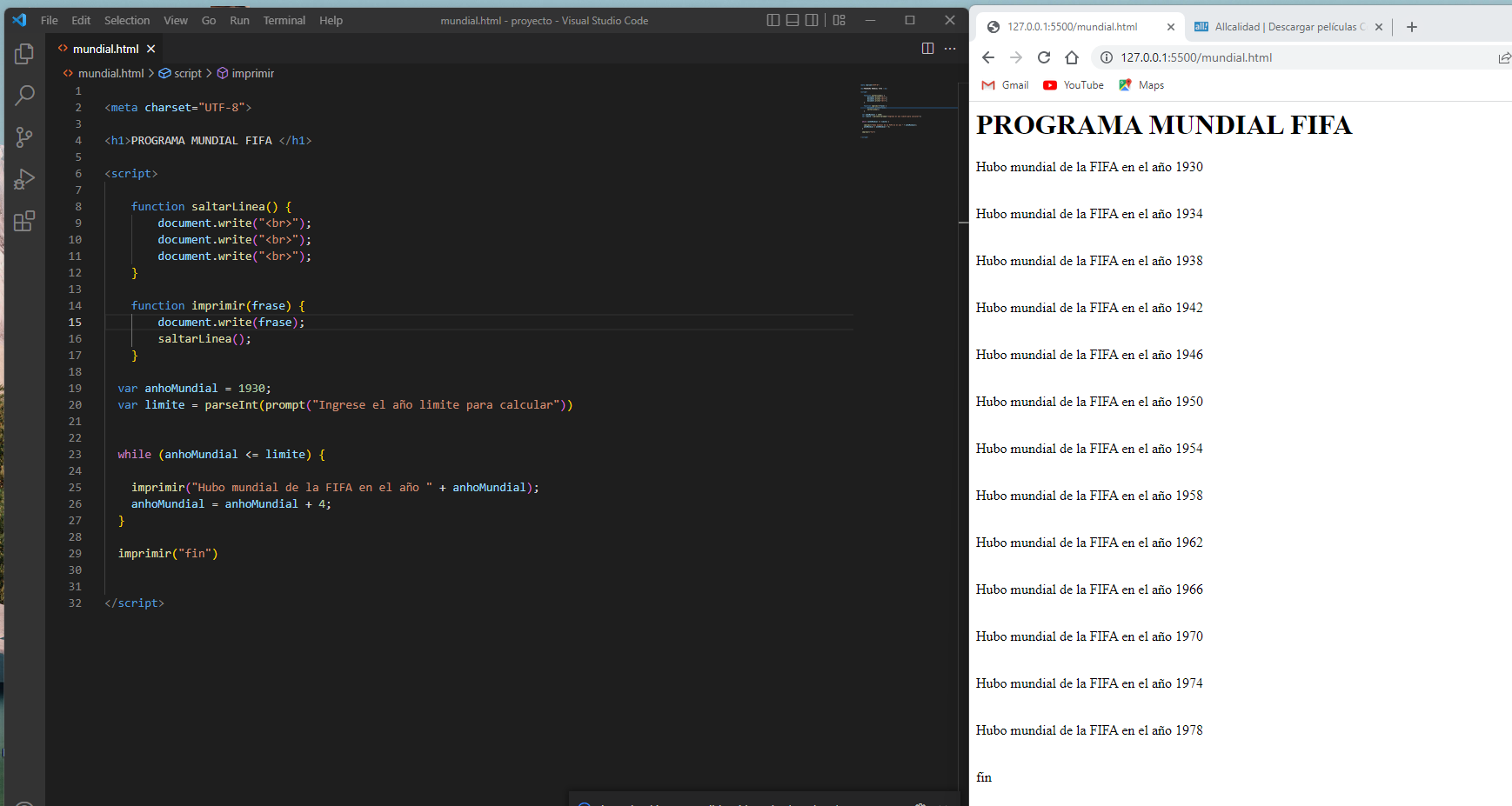
Task: Close the mundial.html editor tab
Action: click(151, 49)
